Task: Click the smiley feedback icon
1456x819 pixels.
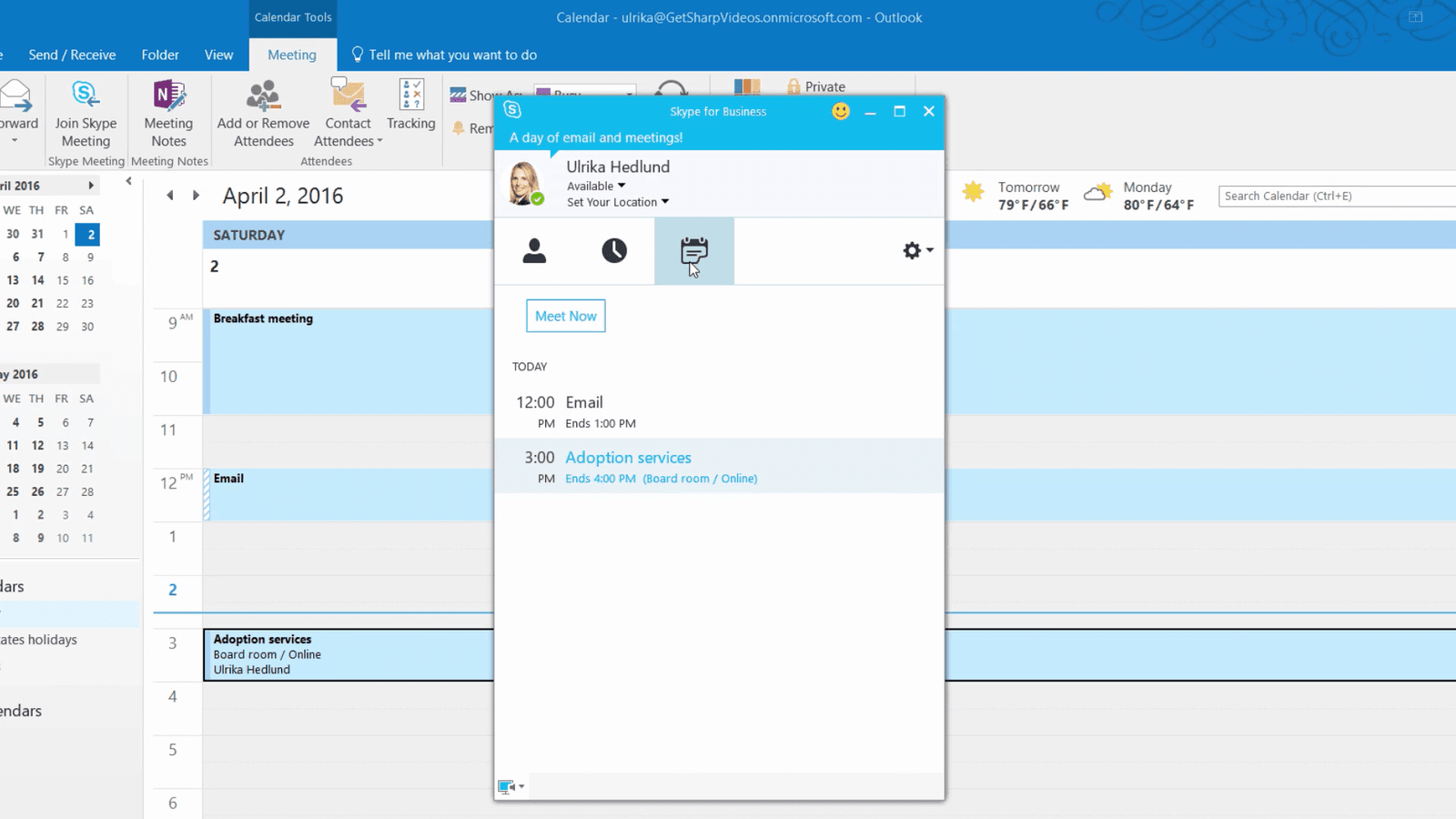Action: click(840, 111)
